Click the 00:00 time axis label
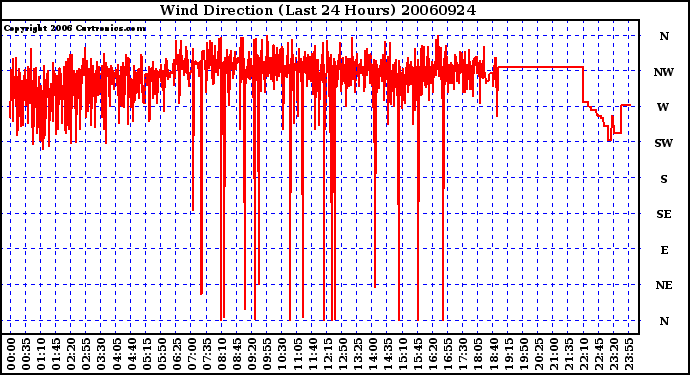 (x=11, y=354)
